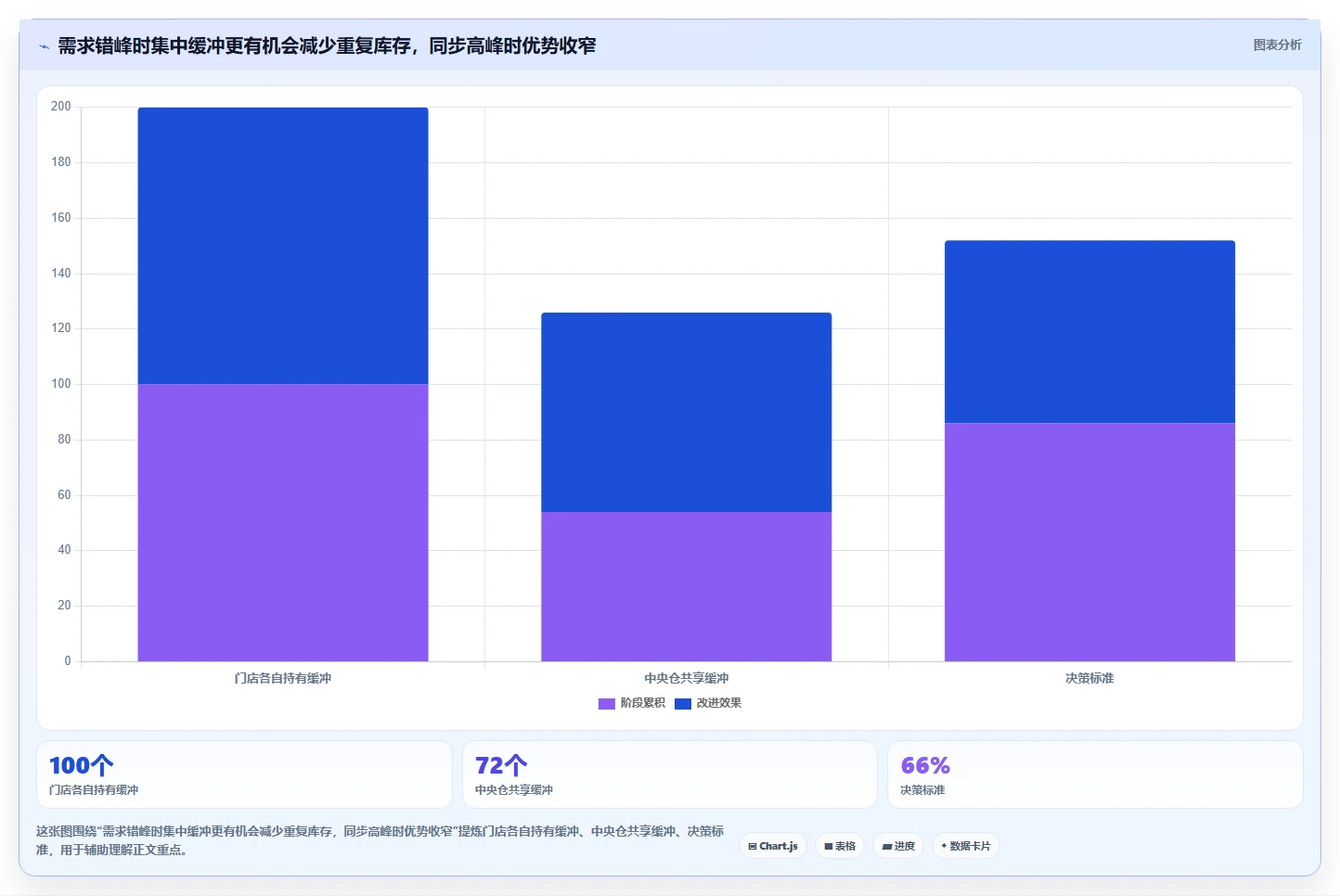This screenshot has width=1340, height=896.
Task: Click the 200 y-axis tick label
Action: coord(61,107)
